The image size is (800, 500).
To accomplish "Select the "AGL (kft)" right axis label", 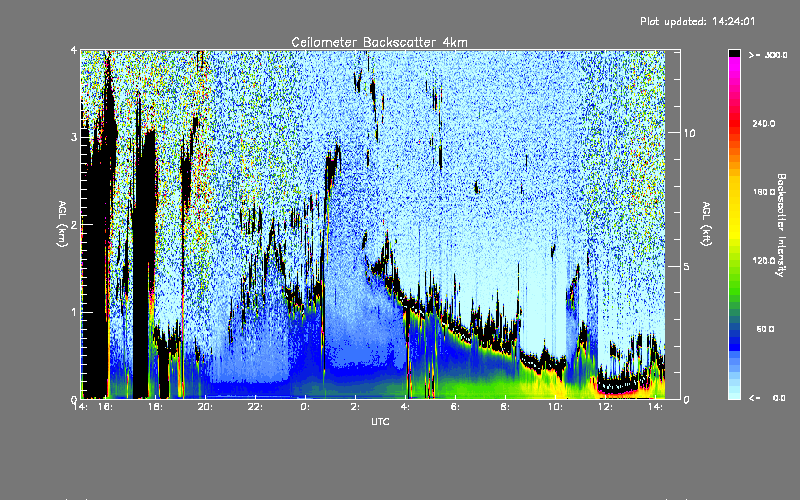I will (x=707, y=224).
